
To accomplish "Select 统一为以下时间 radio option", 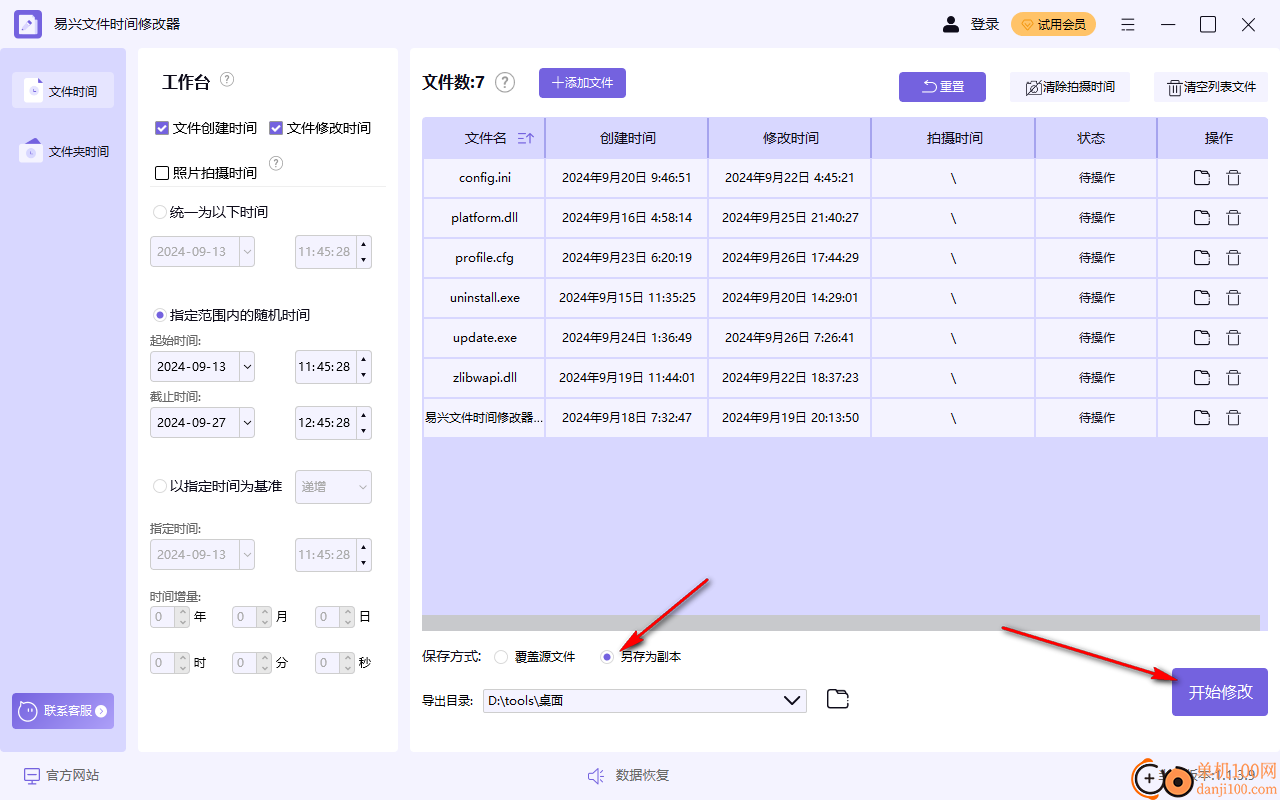I will click(x=159, y=212).
